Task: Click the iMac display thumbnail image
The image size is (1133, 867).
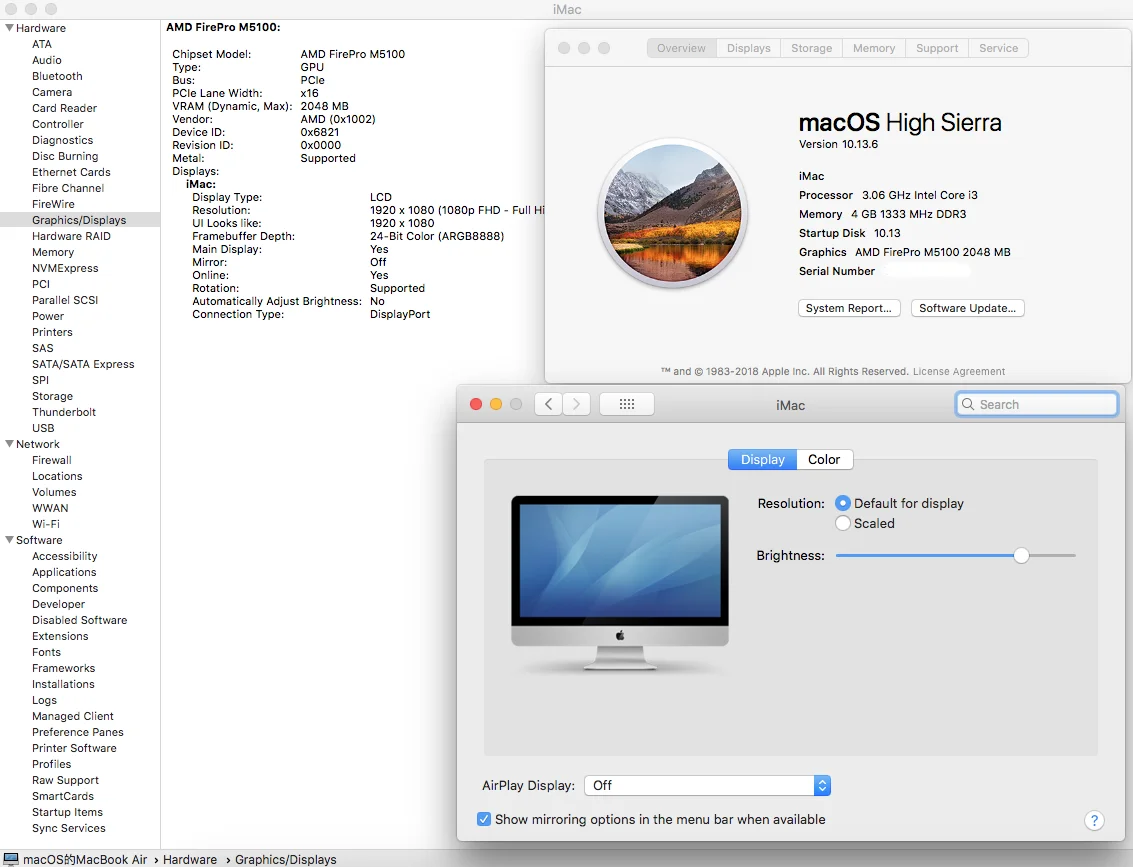Action: (x=620, y=581)
